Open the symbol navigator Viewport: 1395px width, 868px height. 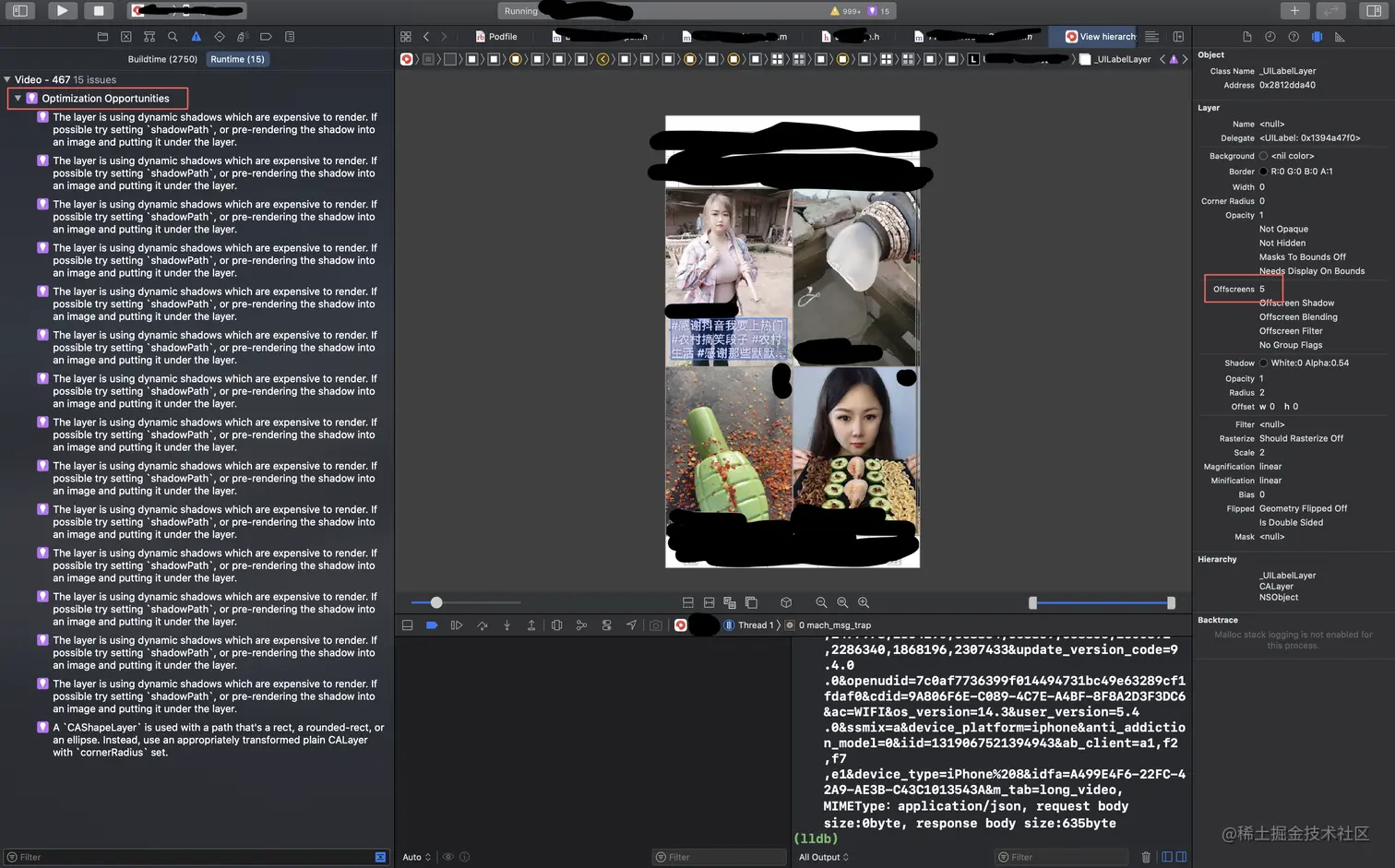tap(149, 37)
